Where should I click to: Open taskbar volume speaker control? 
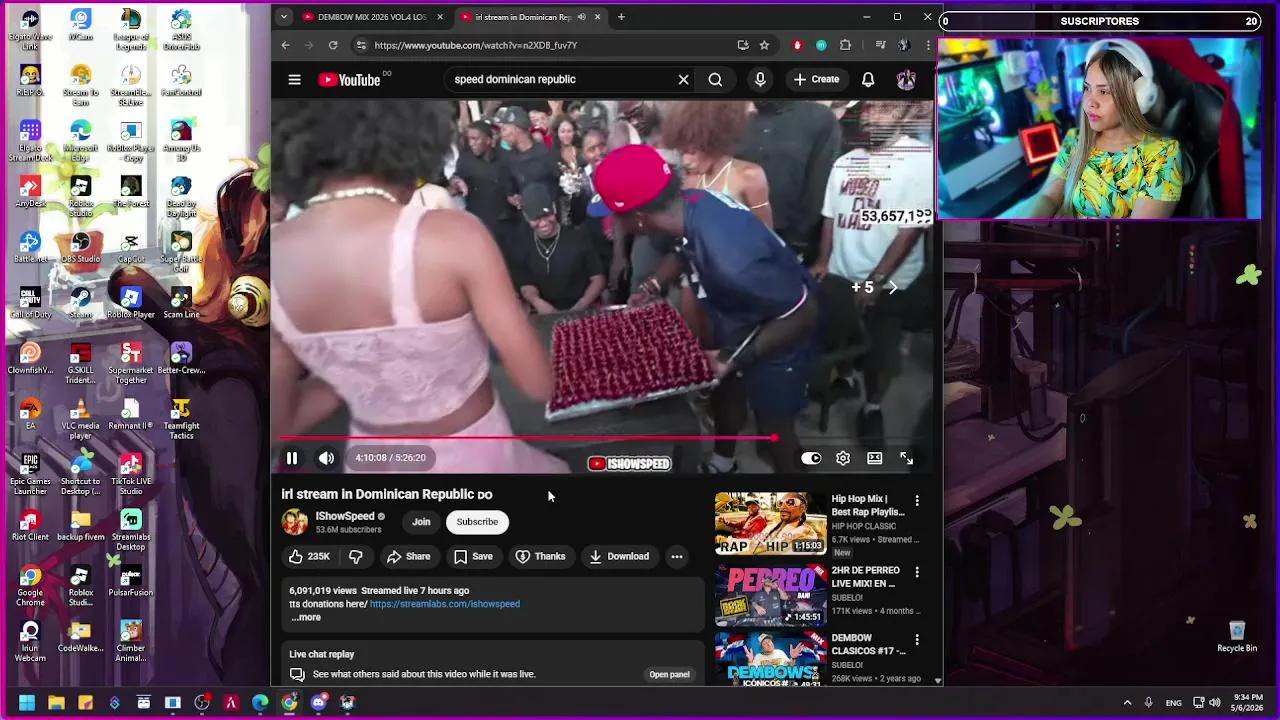1214,703
